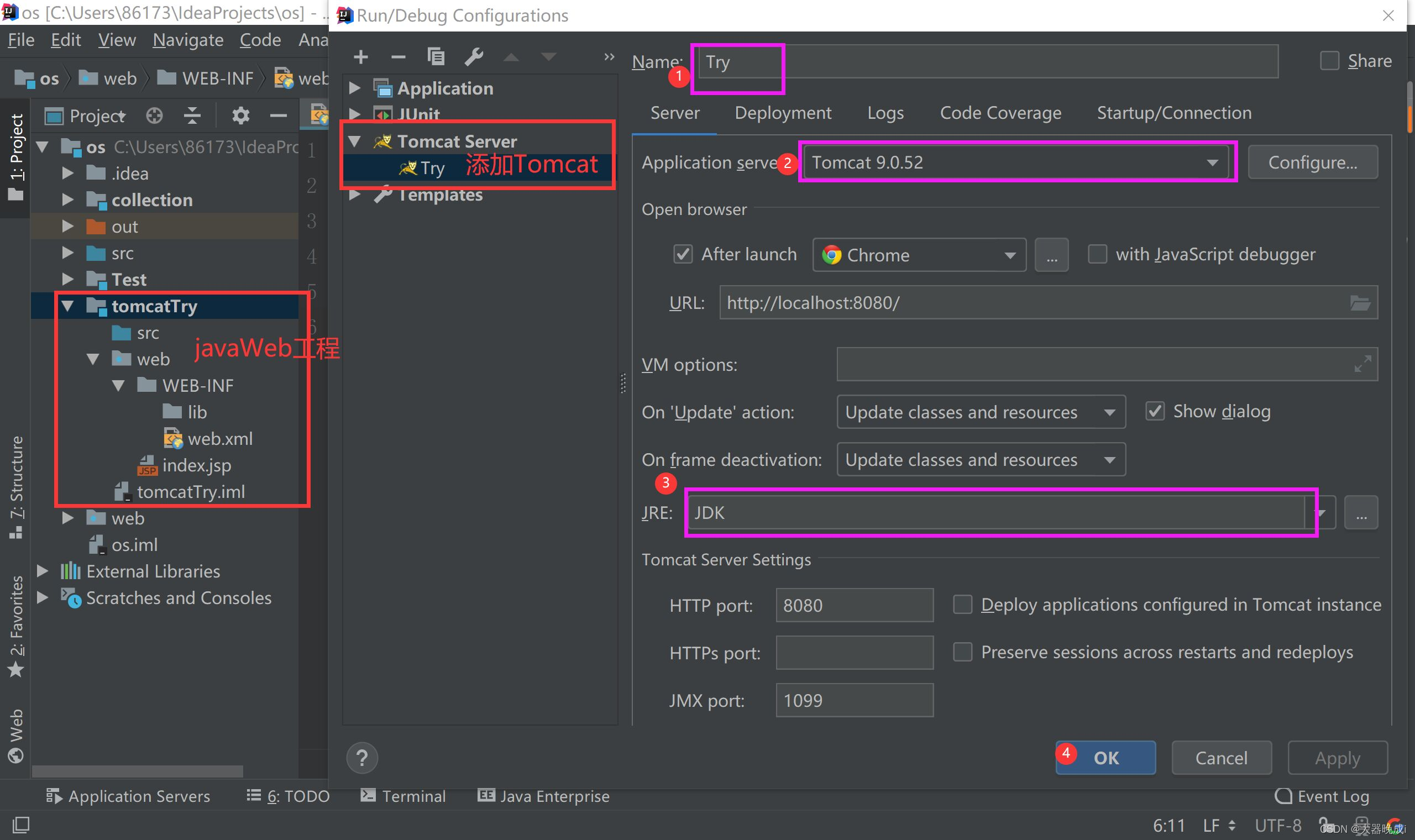Click the copy configuration icon
The image size is (1415, 840).
(436, 56)
